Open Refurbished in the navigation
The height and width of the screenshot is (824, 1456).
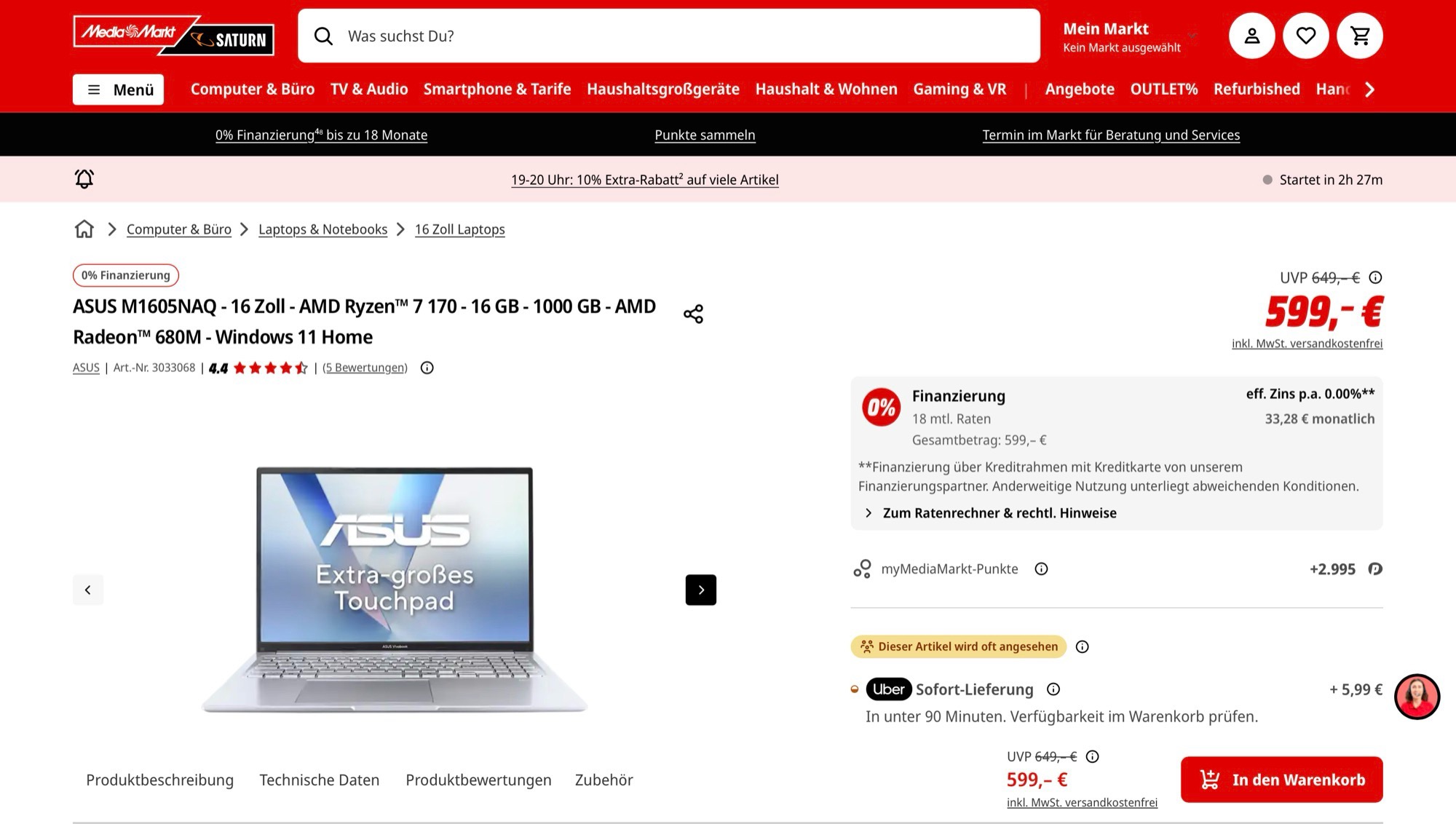[x=1257, y=89]
